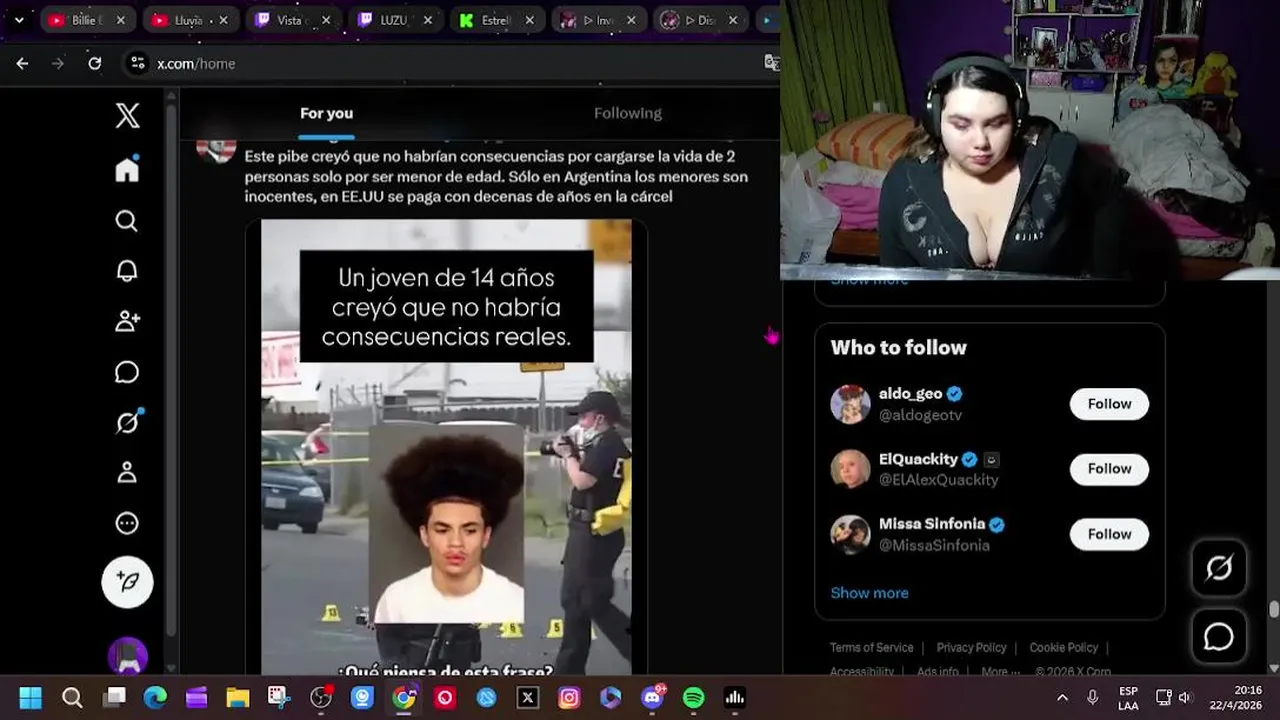The height and width of the screenshot is (720, 1280).
Task: Follow ElQuackity
Action: 1109,469
